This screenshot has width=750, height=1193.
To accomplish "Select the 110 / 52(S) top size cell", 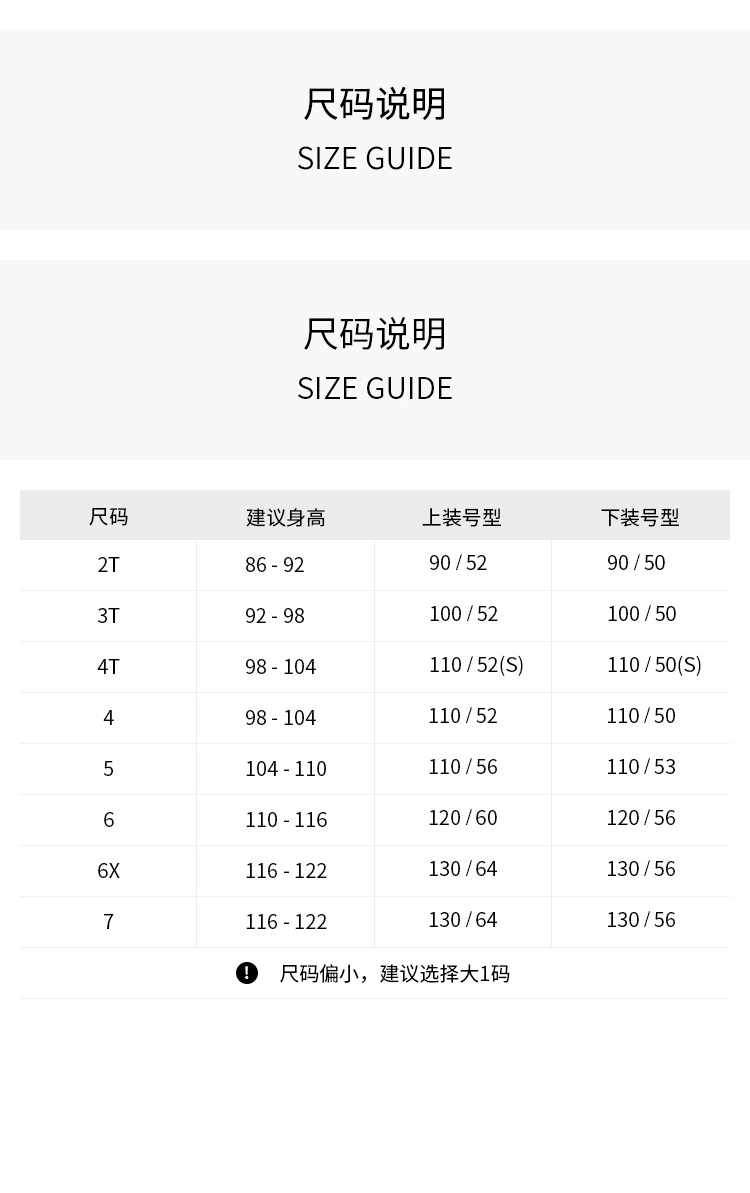I will 476,665.
